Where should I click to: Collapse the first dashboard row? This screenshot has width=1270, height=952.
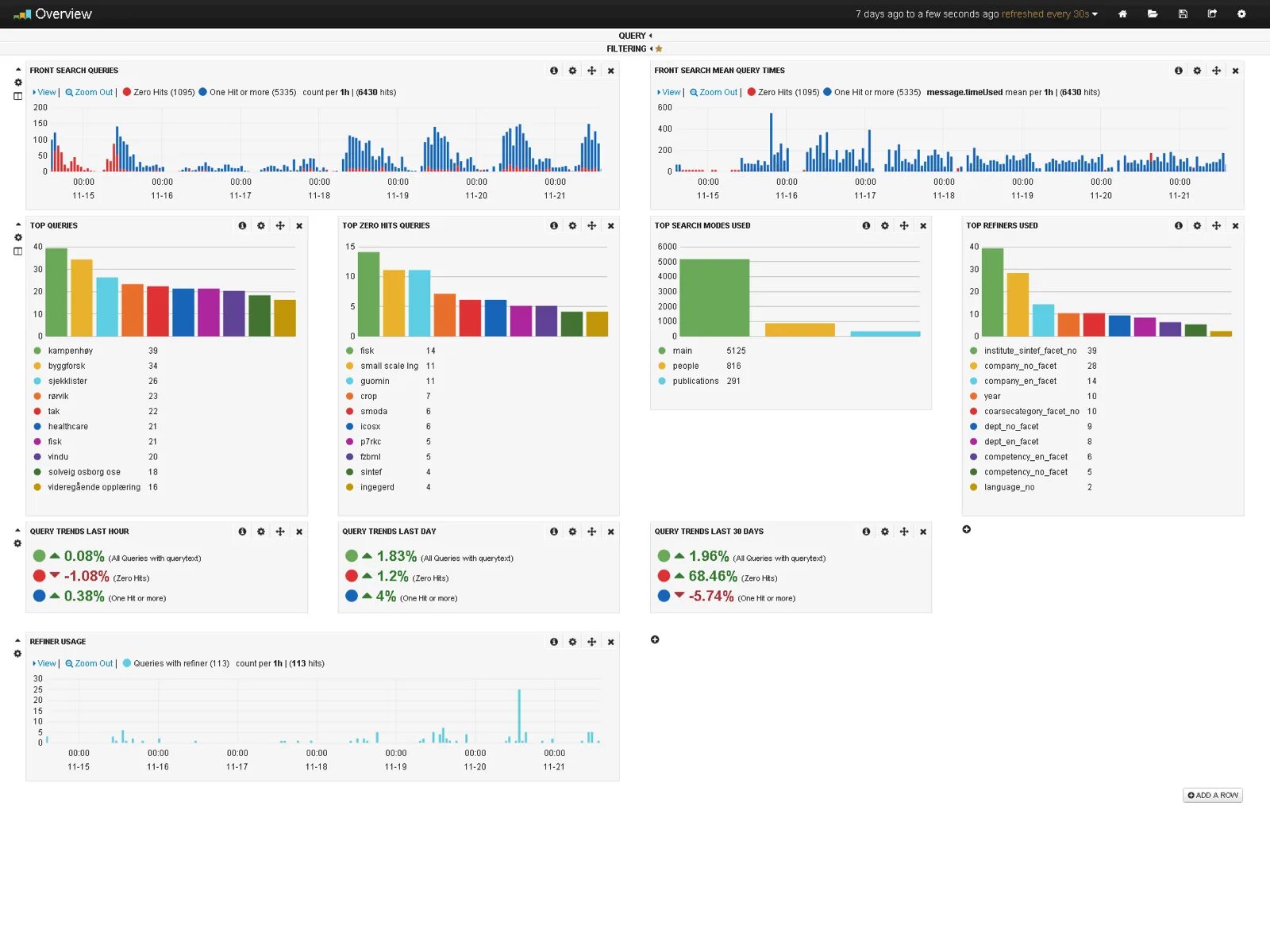(18, 70)
